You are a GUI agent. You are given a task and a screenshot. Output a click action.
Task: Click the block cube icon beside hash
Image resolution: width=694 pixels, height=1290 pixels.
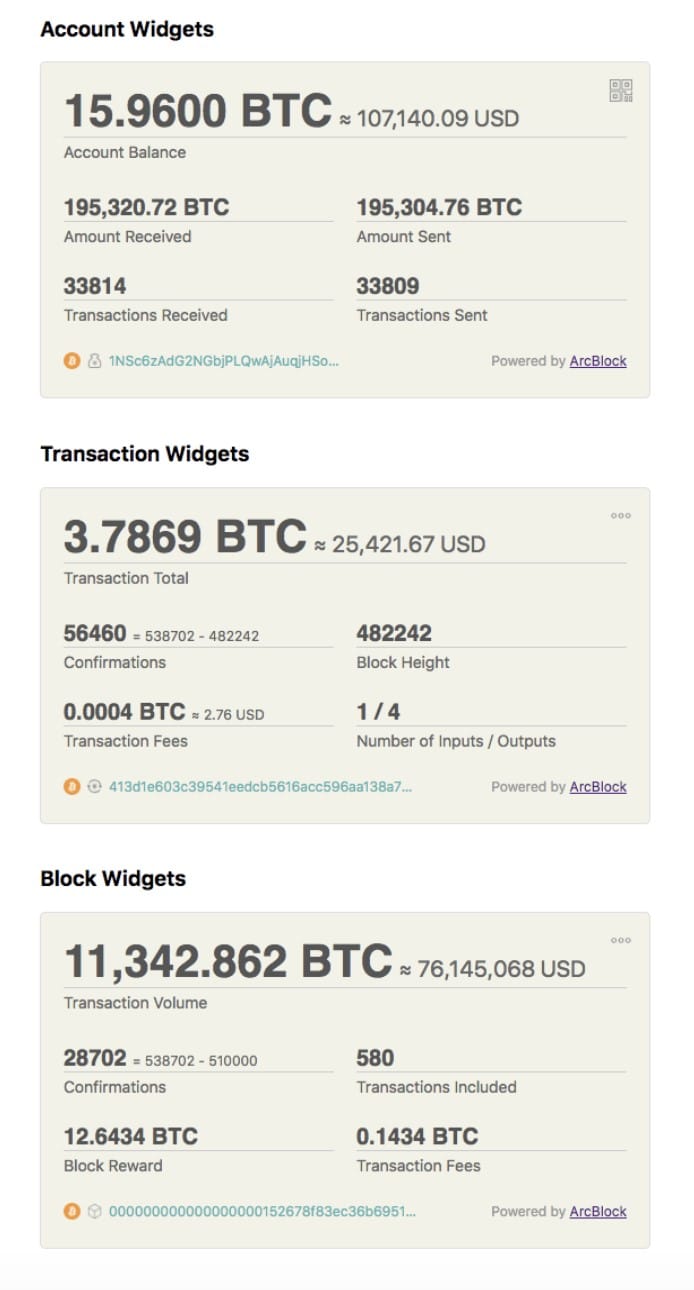pos(95,1212)
